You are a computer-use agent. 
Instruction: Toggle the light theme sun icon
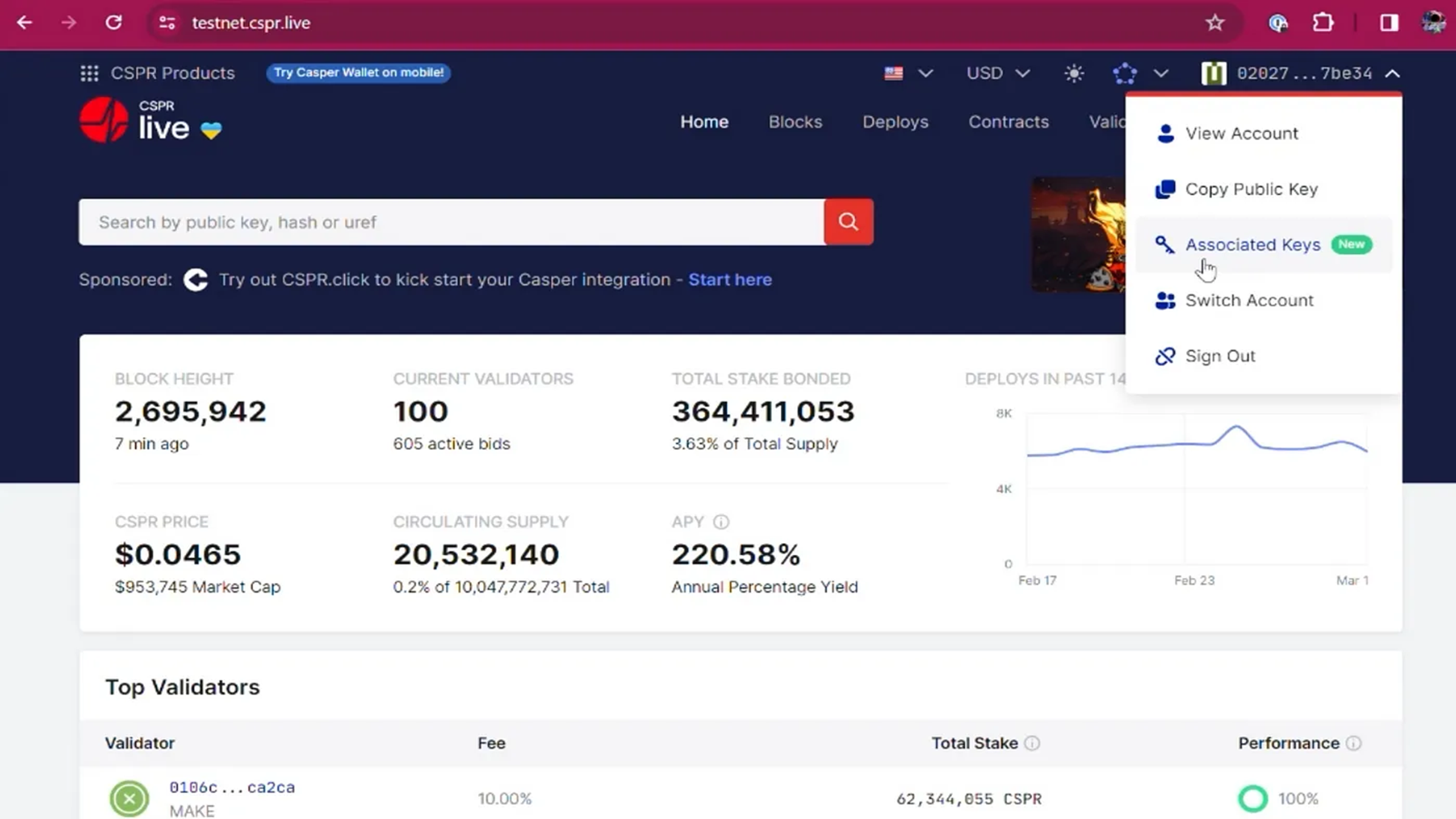[x=1074, y=73]
